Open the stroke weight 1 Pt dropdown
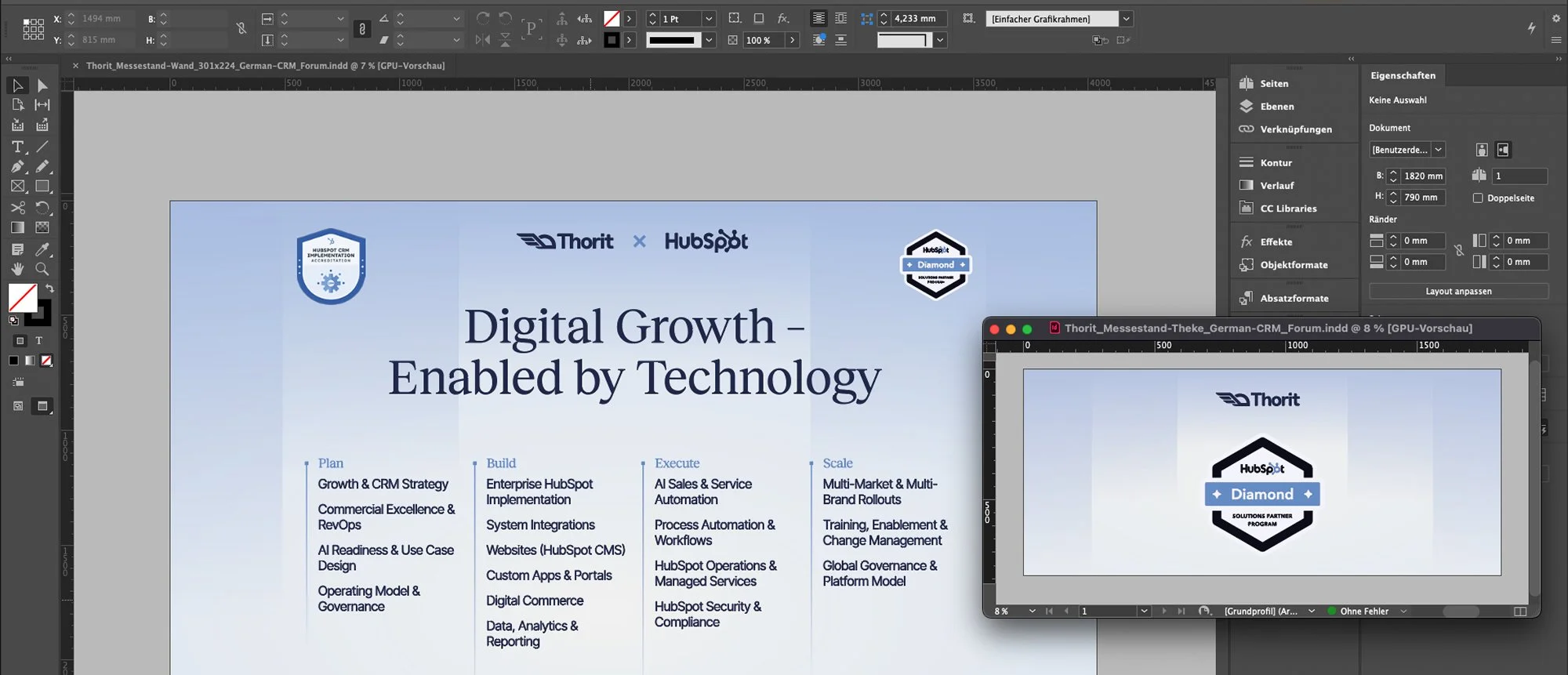 pyautogui.click(x=709, y=18)
